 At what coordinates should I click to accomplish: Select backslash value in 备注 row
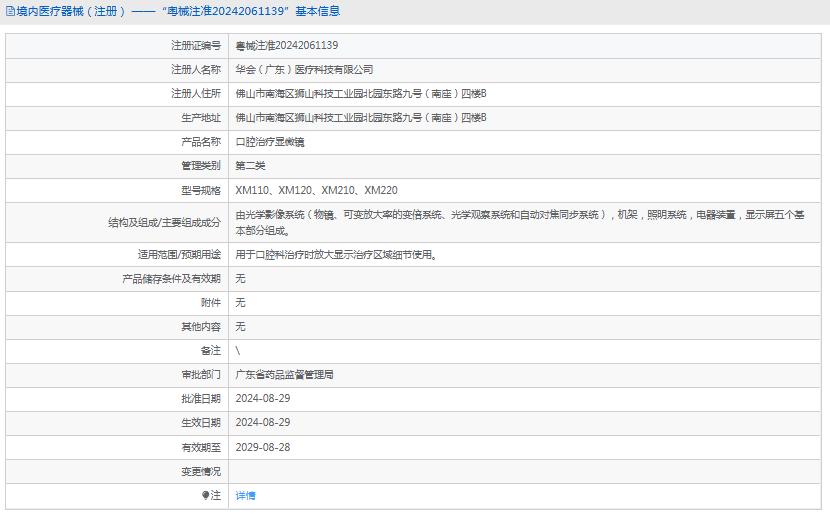coord(238,350)
